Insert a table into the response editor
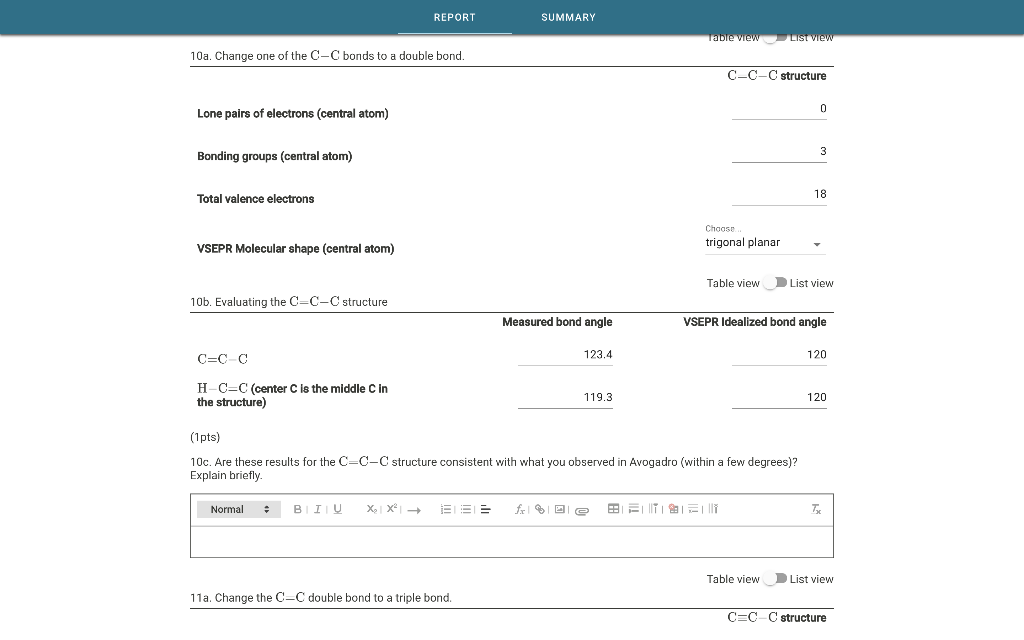 pos(614,509)
